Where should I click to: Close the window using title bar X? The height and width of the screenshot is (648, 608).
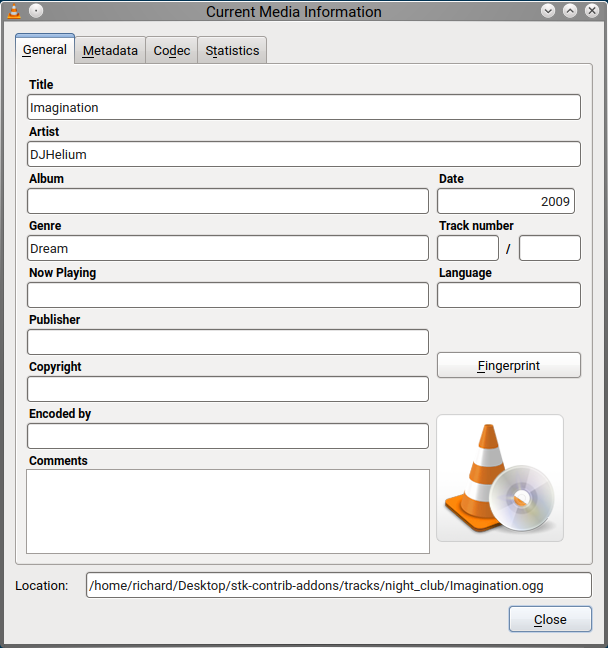592,12
